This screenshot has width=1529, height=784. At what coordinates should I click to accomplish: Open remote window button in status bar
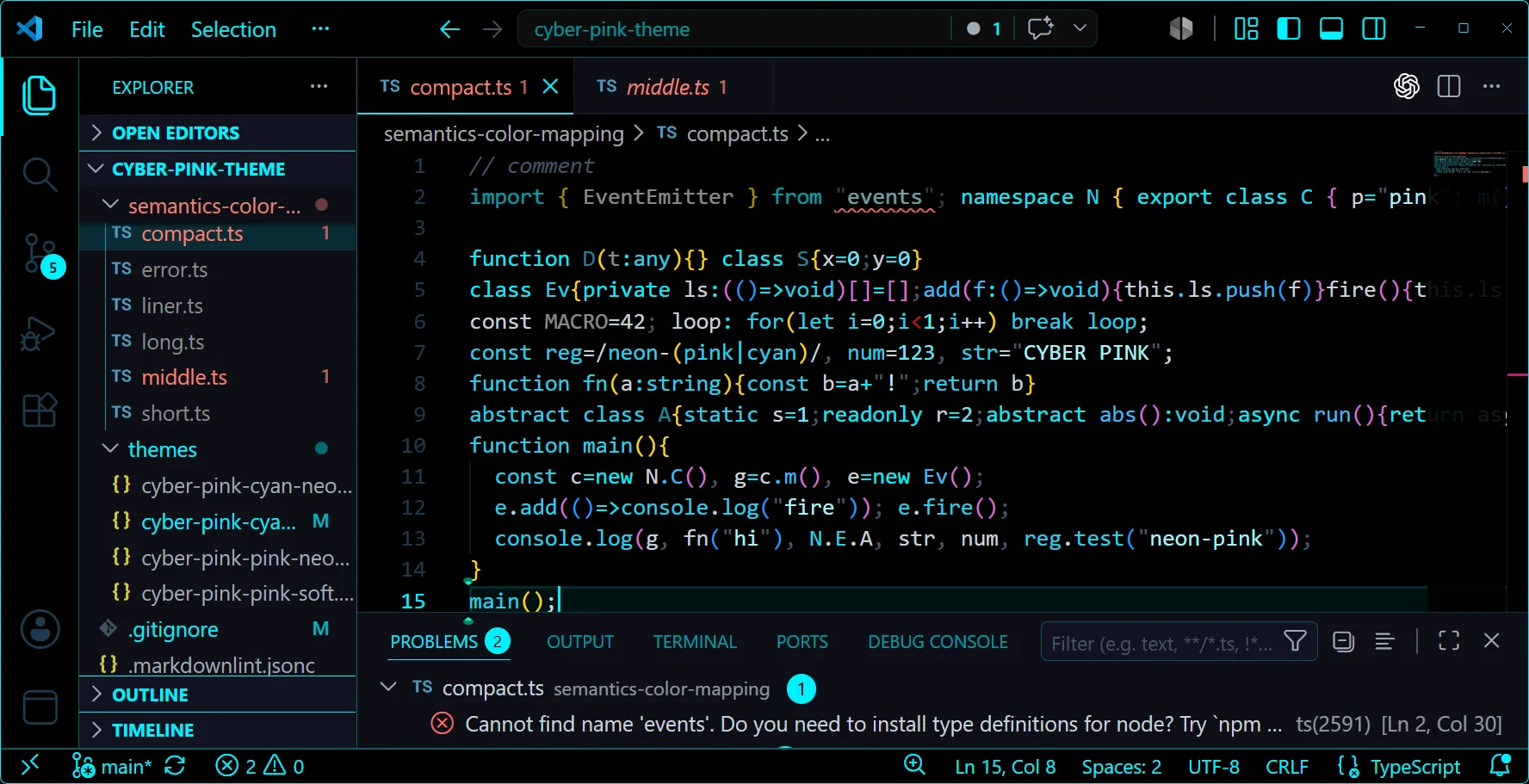pos(30,765)
